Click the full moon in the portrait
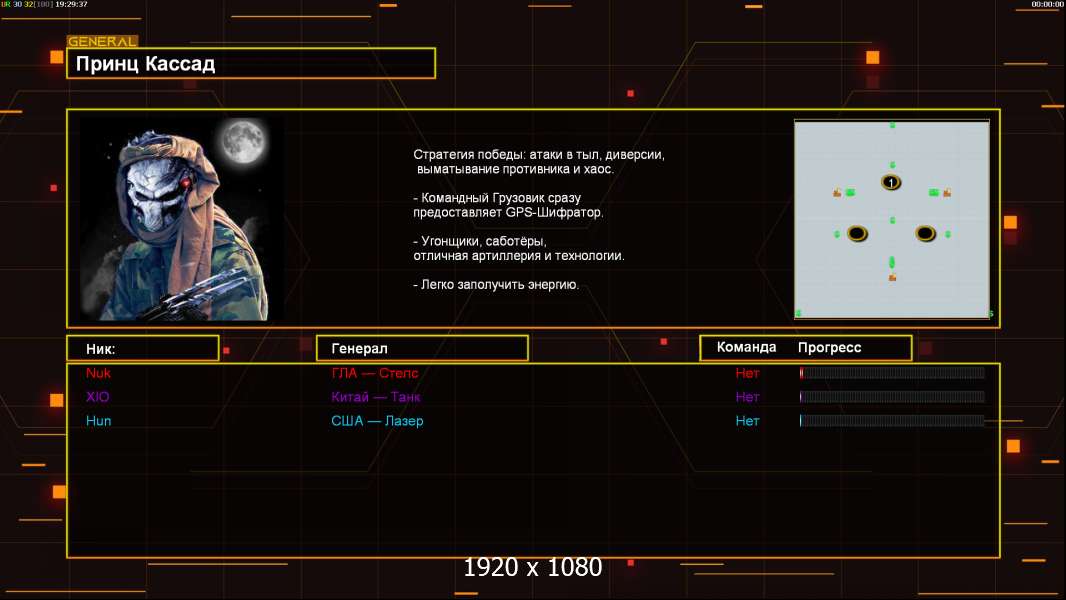1066x600 pixels. click(x=243, y=141)
